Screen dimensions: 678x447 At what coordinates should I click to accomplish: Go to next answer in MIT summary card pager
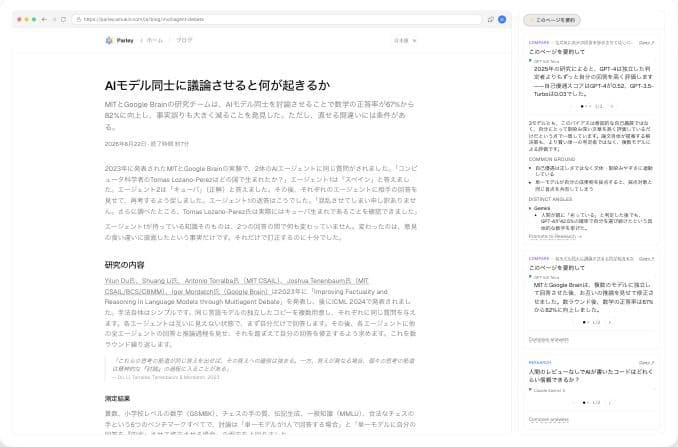click(610, 322)
